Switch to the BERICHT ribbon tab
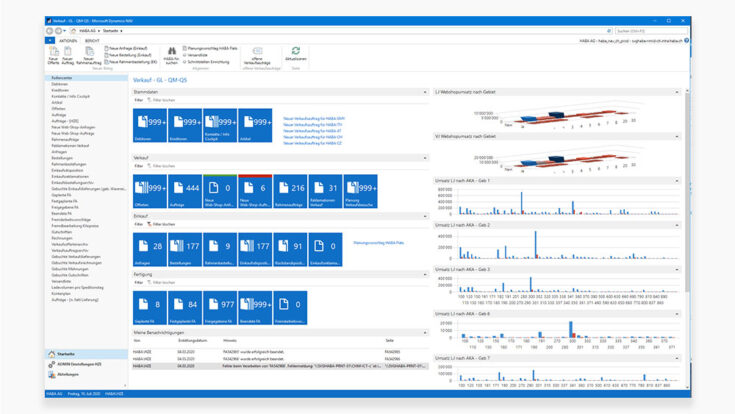The image size is (735, 414). point(93,39)
